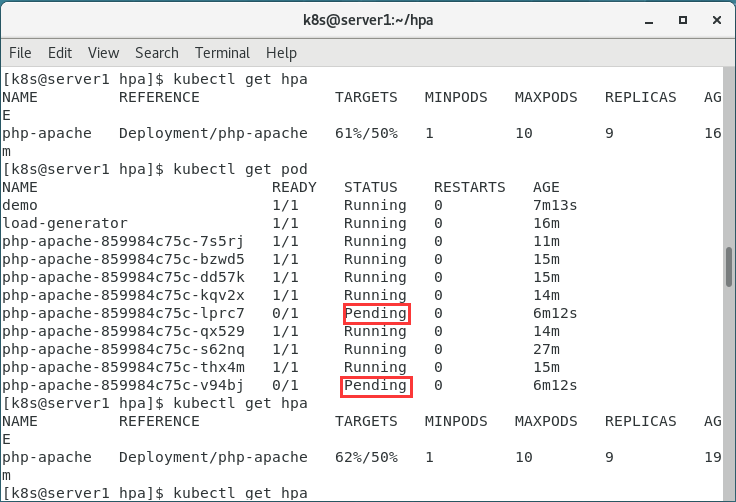Click the RESTARTS column header

click(x=469, y=187)
